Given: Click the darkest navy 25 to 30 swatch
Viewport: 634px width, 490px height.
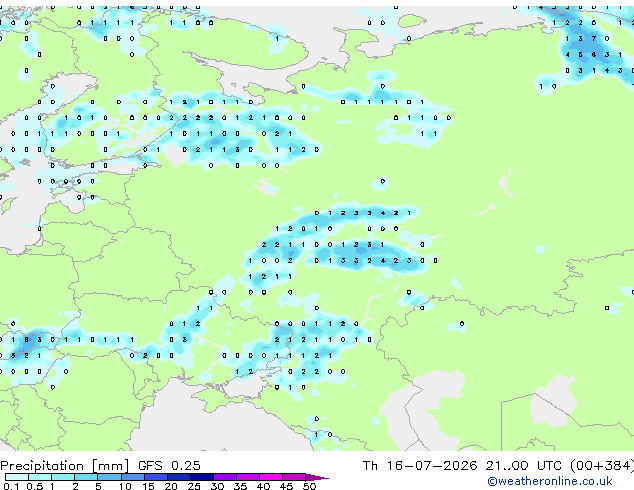Looking at the screenshot, I should click(202, 477).
